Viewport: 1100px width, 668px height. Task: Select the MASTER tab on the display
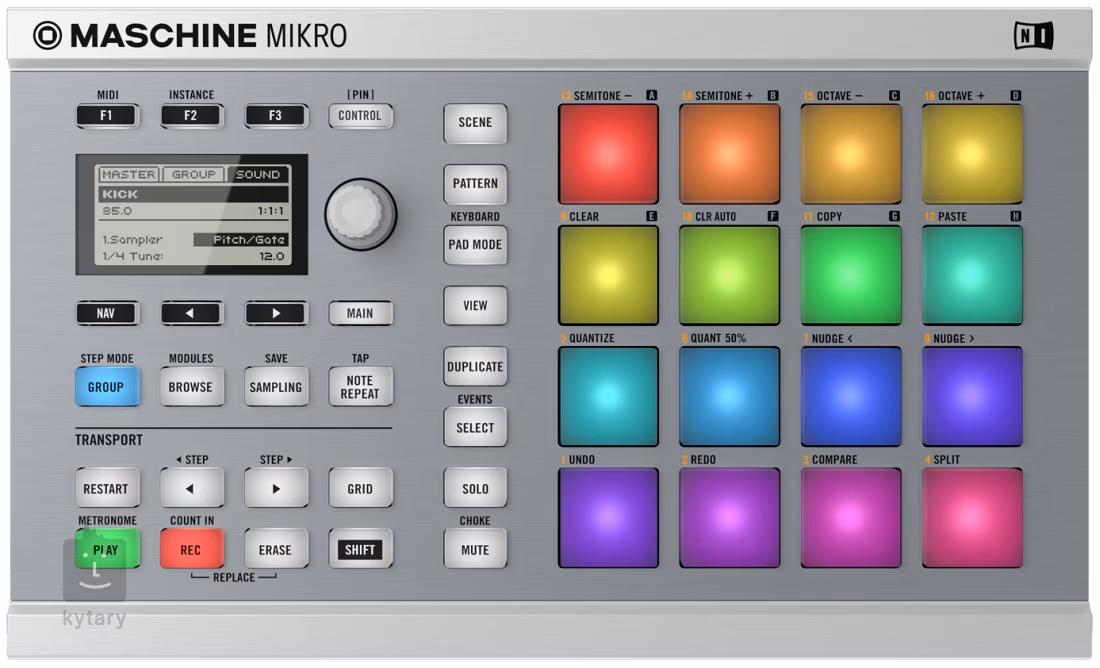click(x=129, y=174)
